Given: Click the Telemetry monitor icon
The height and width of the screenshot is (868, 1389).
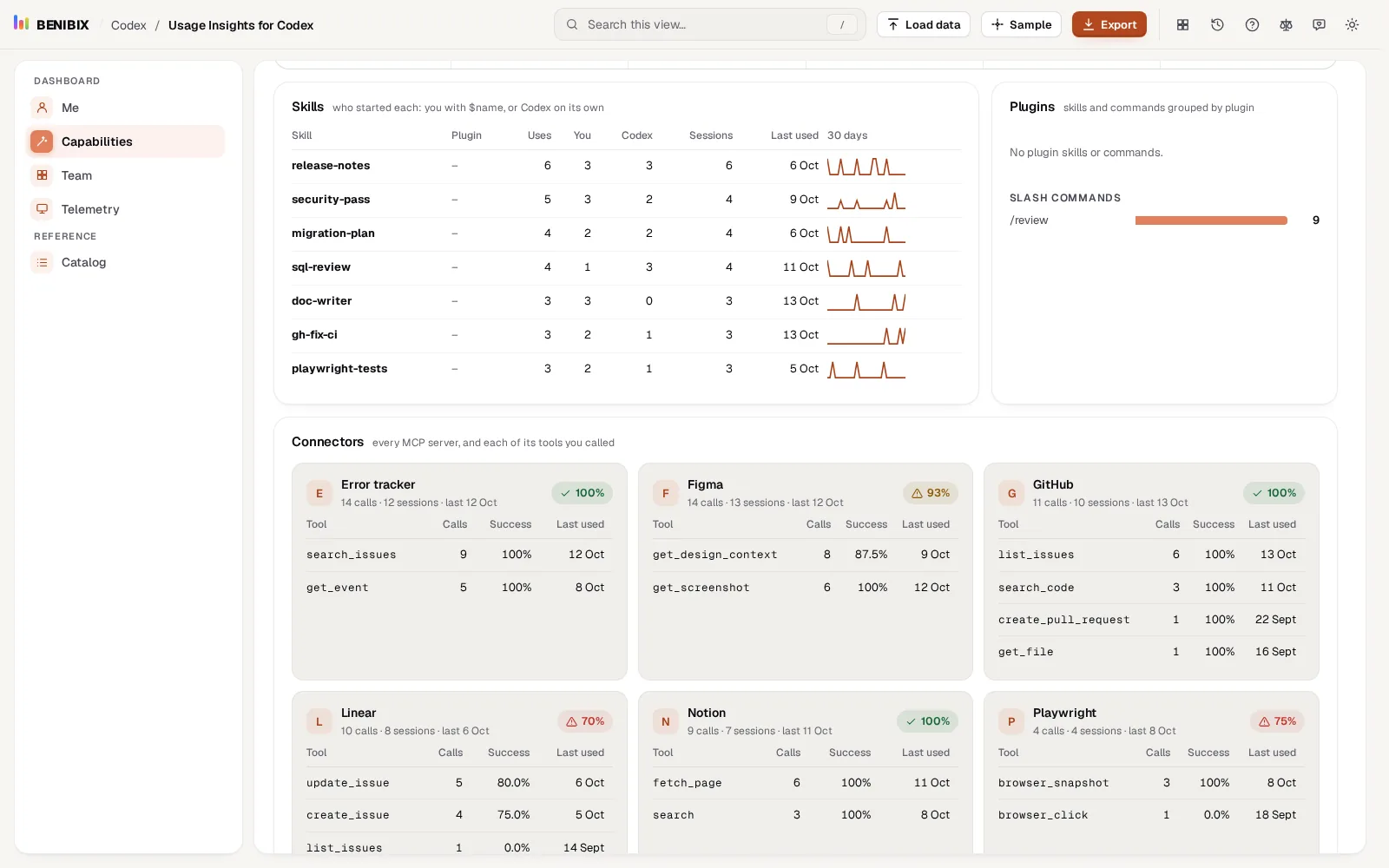Looking at the screenshot, I should pos(42,209).
